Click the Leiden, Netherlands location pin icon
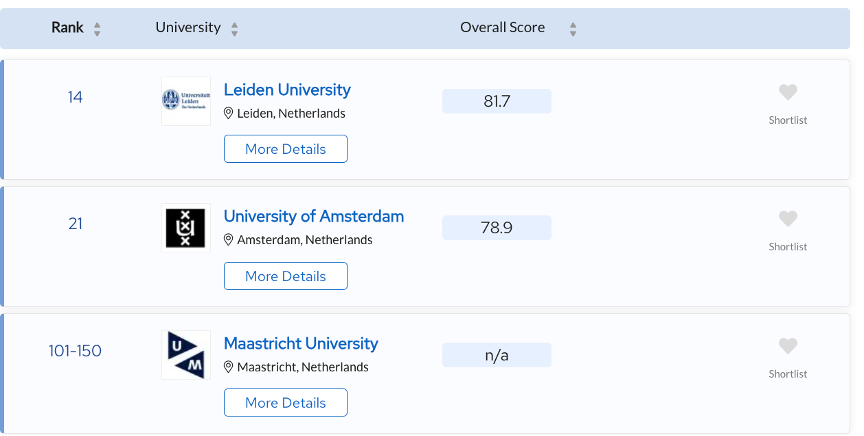 [229, 114]
